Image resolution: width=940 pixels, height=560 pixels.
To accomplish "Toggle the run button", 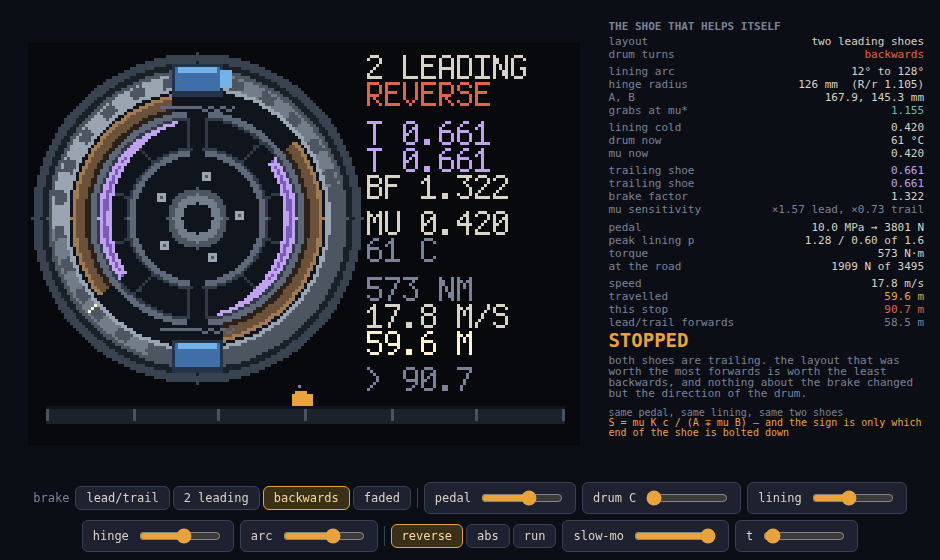I will click(535, 535).
